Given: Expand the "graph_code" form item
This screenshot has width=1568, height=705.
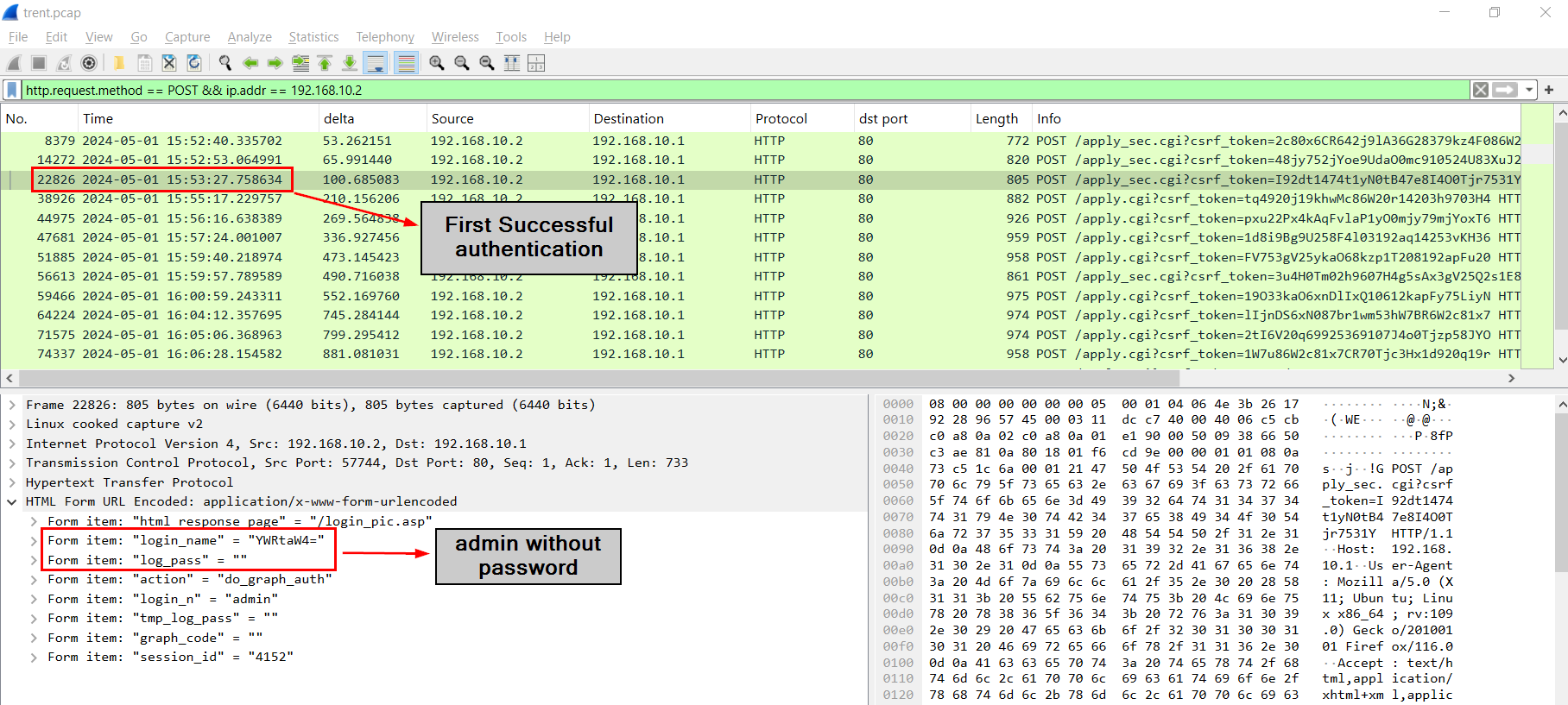Looking at the screenshot, I should tap(34, 638).
